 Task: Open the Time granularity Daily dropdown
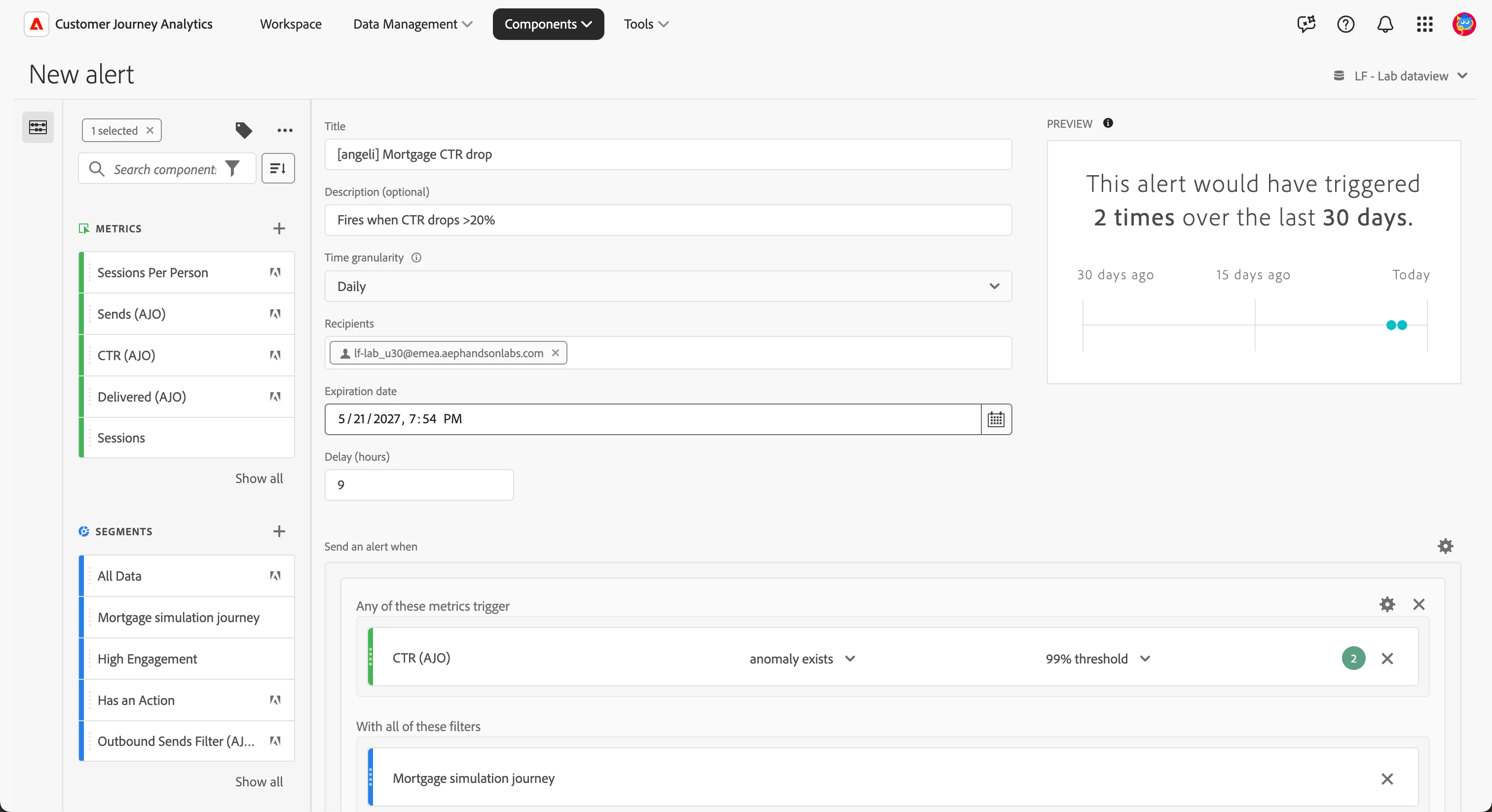[668, 286]
